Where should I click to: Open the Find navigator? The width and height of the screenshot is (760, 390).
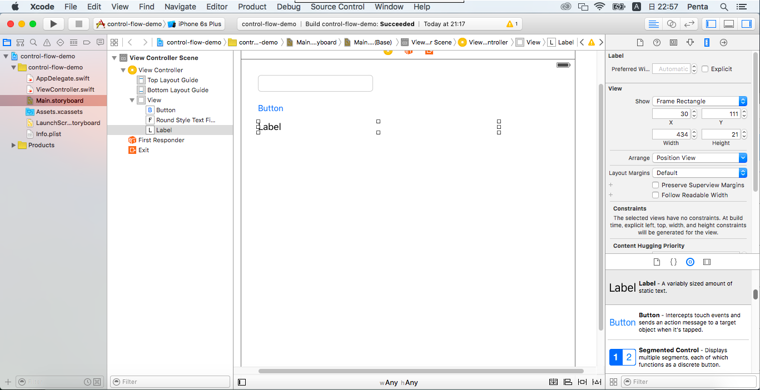tap(33, 42)
